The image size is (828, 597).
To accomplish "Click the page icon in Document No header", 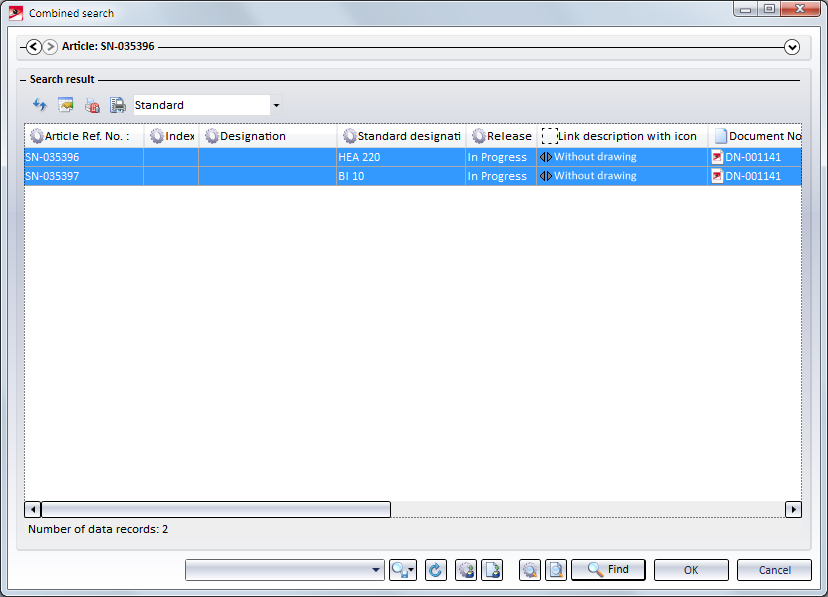I will coord(721,136).
